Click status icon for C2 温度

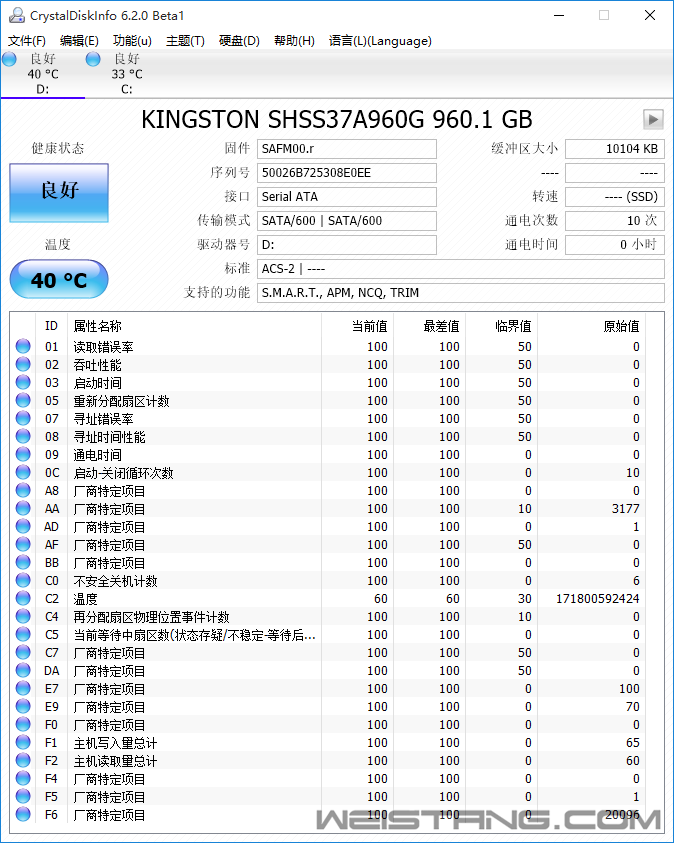[23, 598]
